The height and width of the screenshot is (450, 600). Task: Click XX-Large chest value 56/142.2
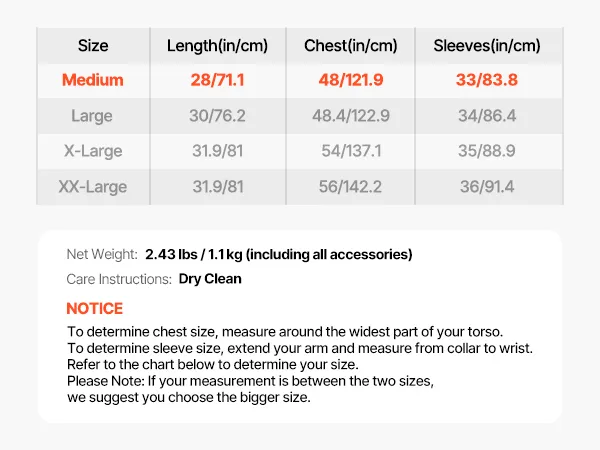(x=350, y=186)
